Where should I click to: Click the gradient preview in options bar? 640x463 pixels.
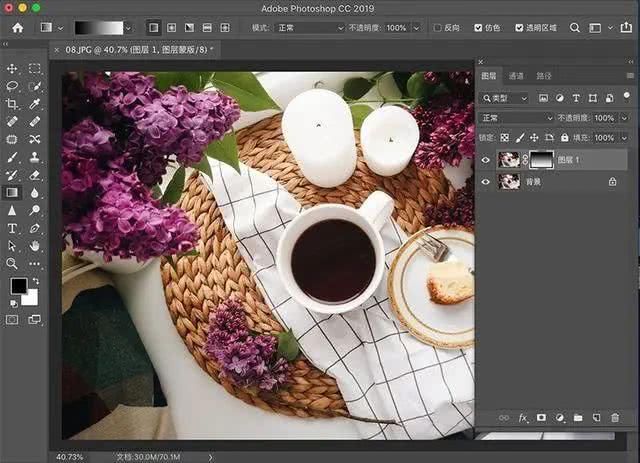pyautogui.click(x=98, y=28)
